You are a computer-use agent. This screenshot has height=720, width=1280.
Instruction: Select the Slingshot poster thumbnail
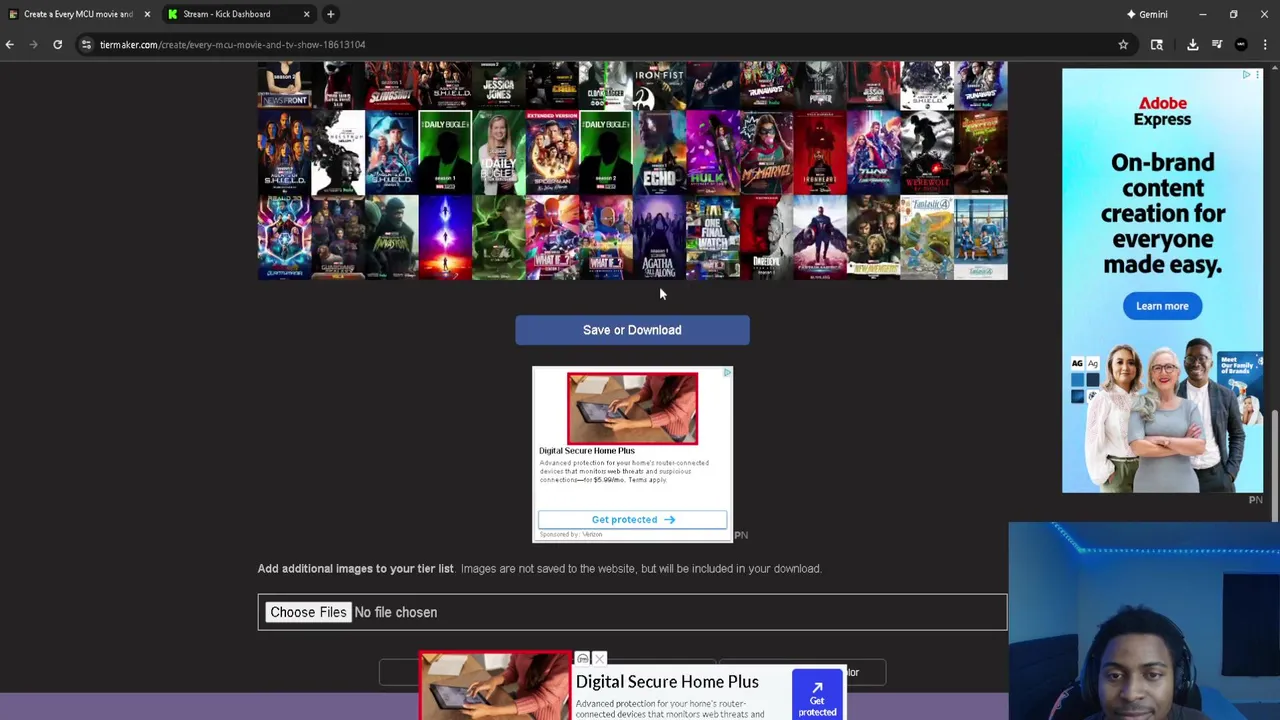coord(391,85)
